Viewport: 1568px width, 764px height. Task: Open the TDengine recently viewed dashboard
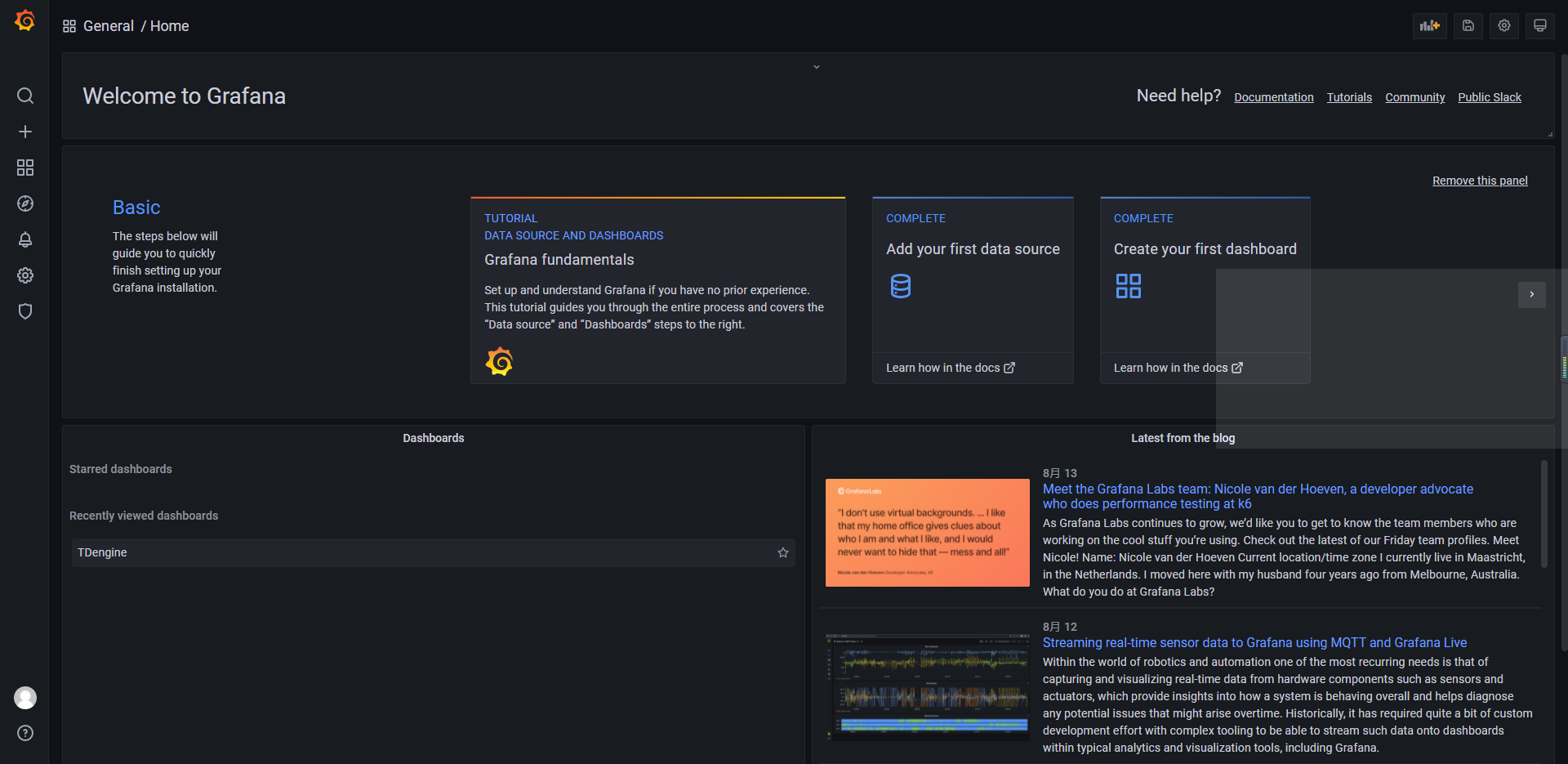tap(434, 552)
